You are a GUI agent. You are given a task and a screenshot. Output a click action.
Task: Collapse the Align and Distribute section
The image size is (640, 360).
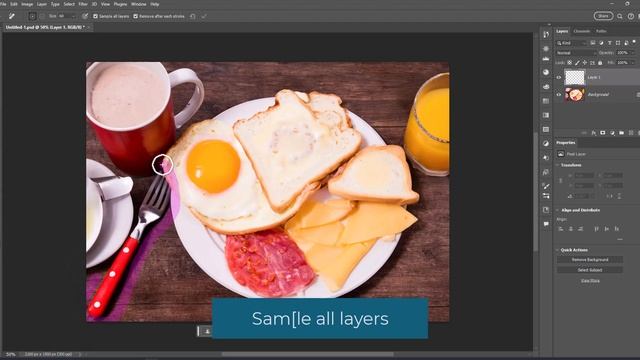pyautogui.click(x=558, y=210)
